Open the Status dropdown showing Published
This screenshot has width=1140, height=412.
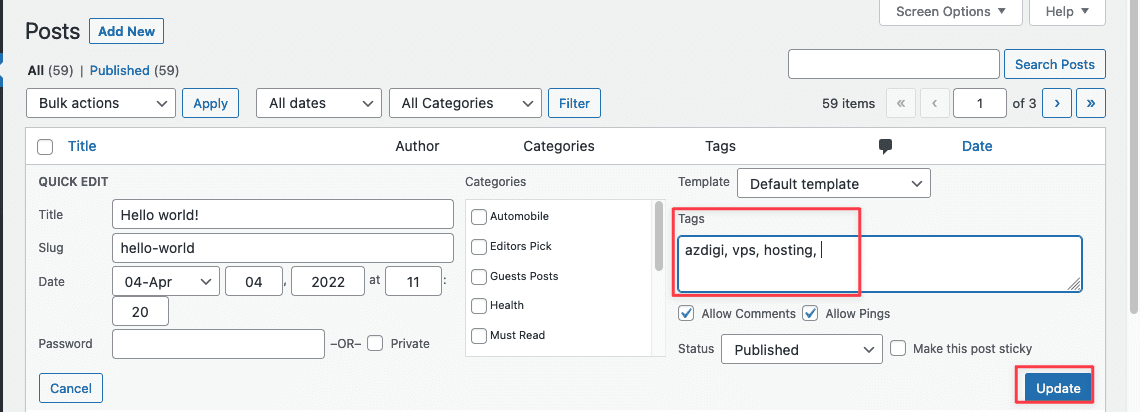[803, 350]
